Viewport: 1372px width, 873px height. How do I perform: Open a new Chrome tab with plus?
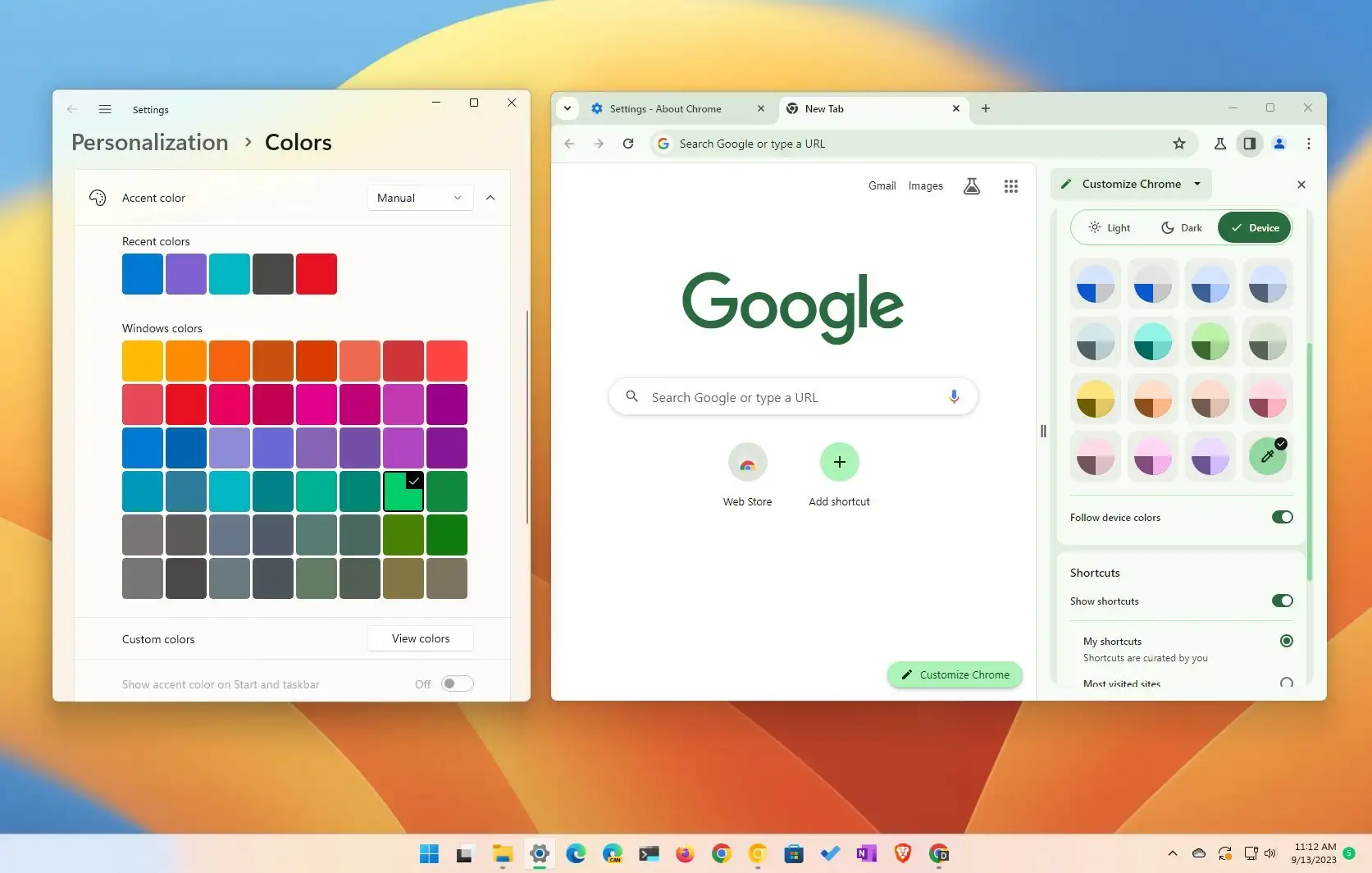pyautogui.click(x=986, y=108)
